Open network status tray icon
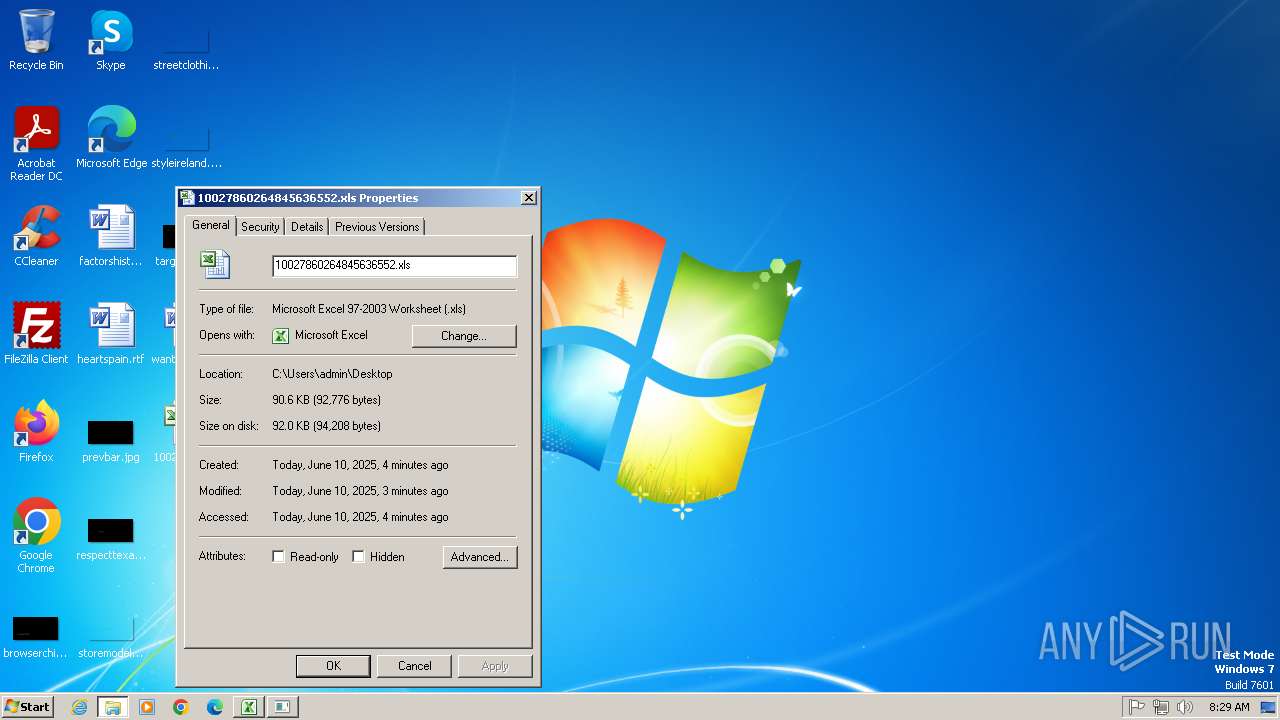This screenshot has width=1280, height=720. (x=1161, y=707)
